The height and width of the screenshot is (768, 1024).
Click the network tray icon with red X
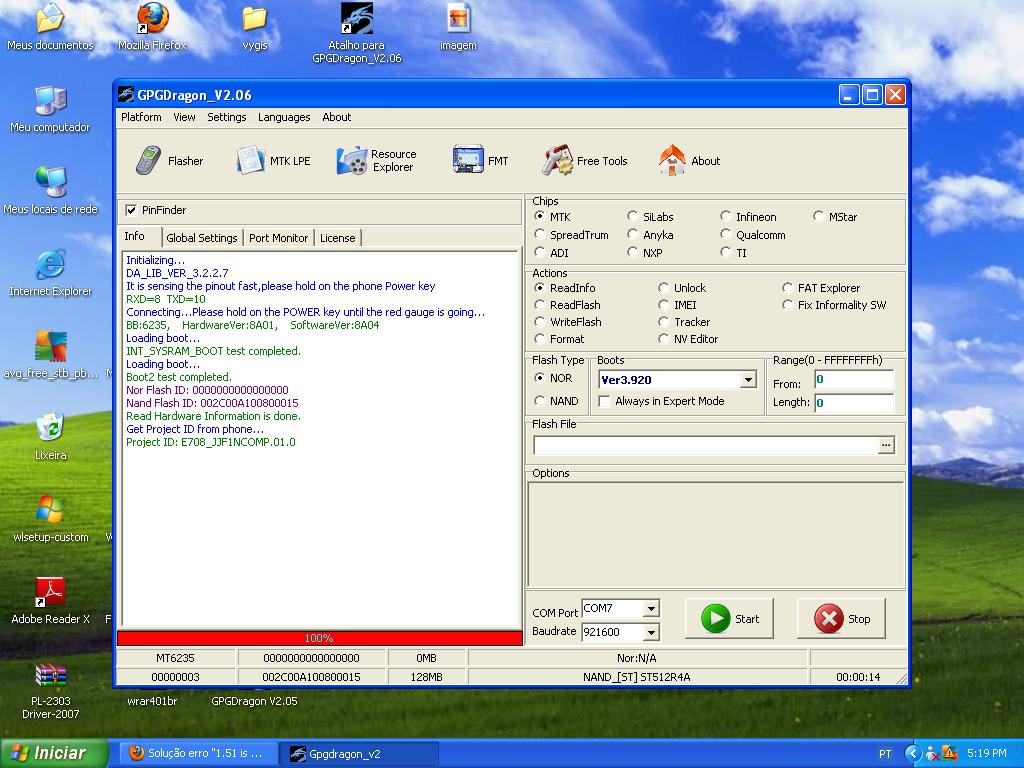[933, 753]
